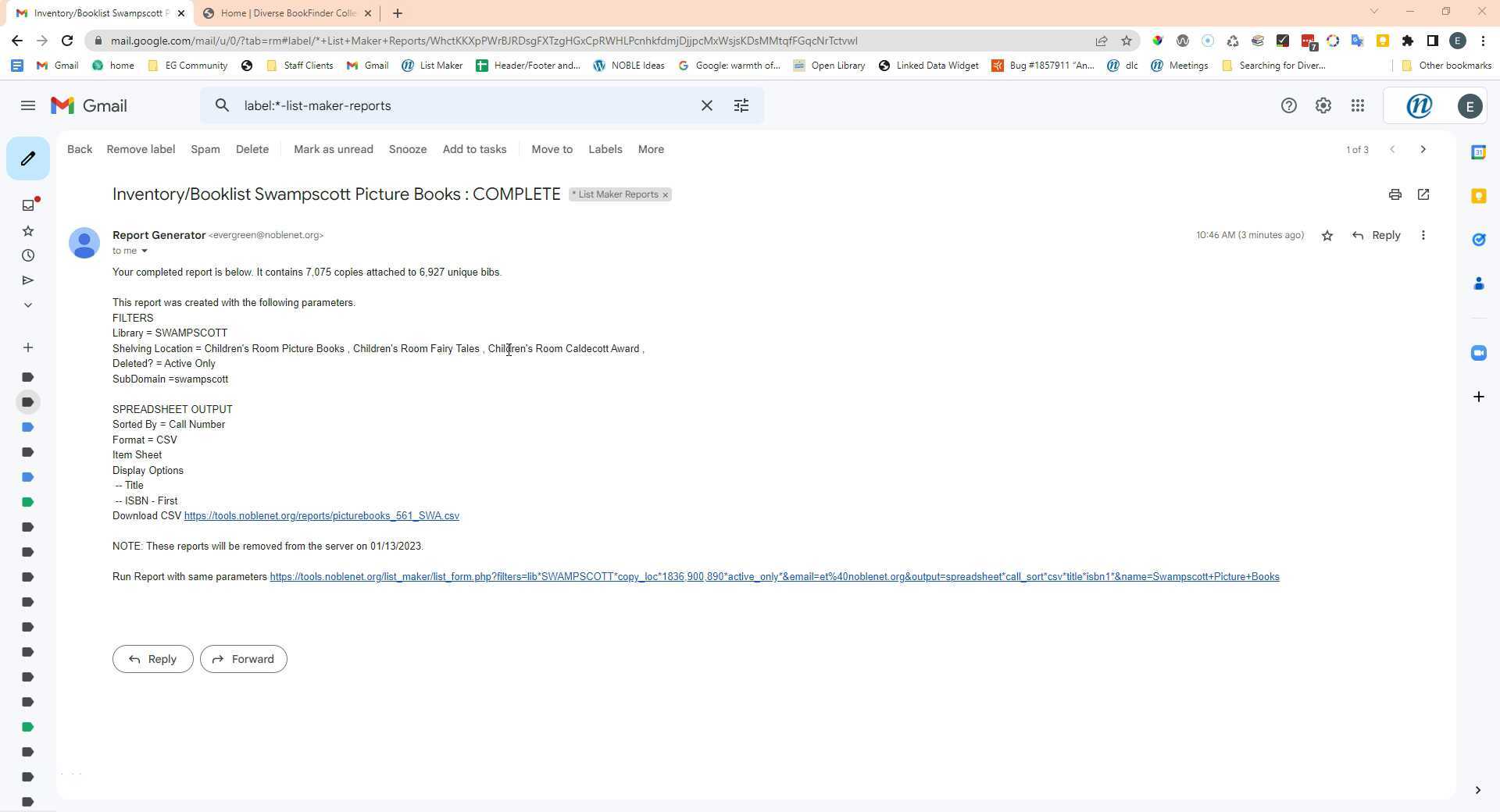Viewport: 1500px width, 812px height.
Task: Open Snoozed mail from the sidebar clock icon
Action: click(x=28, y=255)
